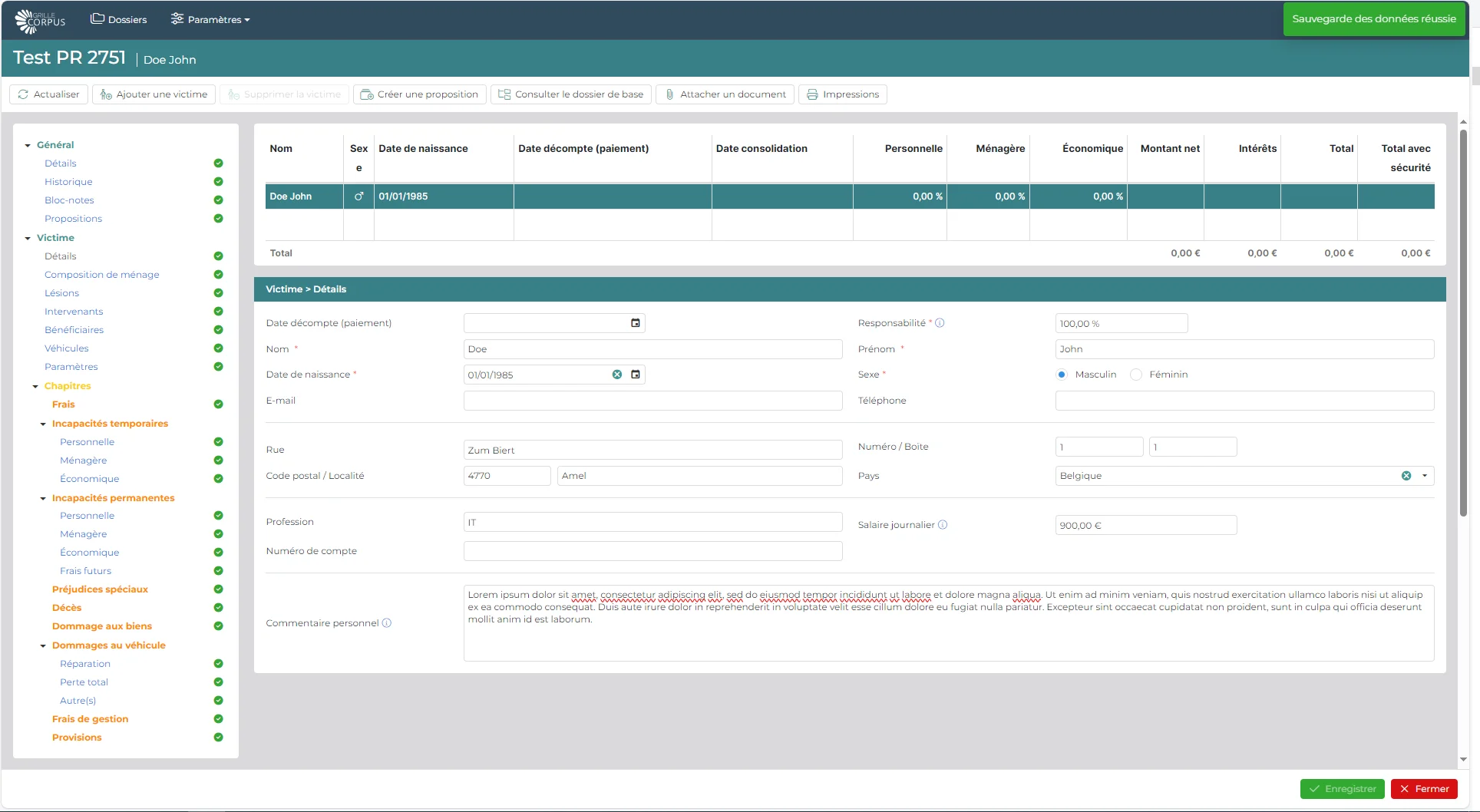Click Créer une proposition
The image size is (1480, 812).
(419, 94)
